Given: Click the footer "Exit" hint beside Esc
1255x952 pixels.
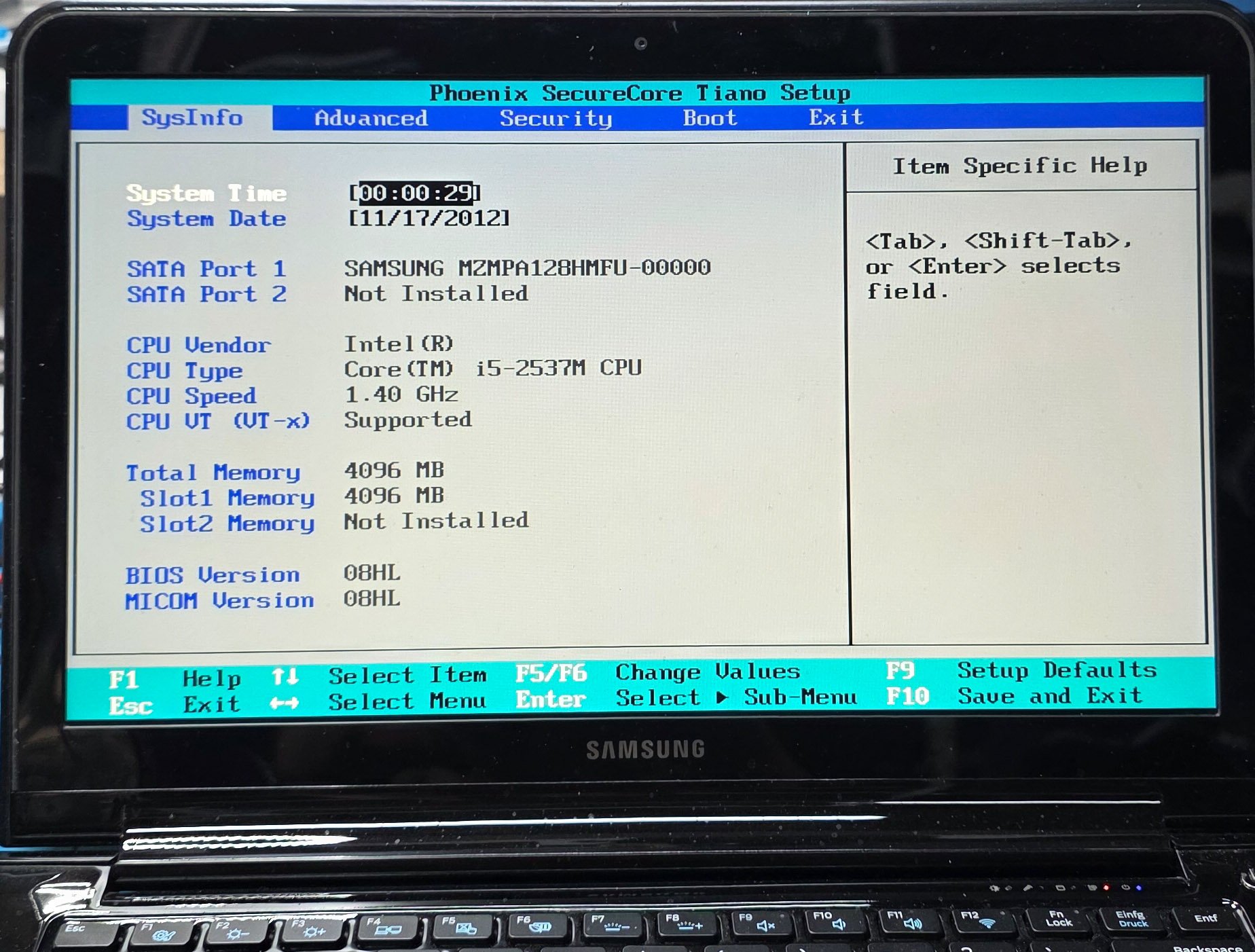Looking at the screenshot, I should click(x=211, y=704).
